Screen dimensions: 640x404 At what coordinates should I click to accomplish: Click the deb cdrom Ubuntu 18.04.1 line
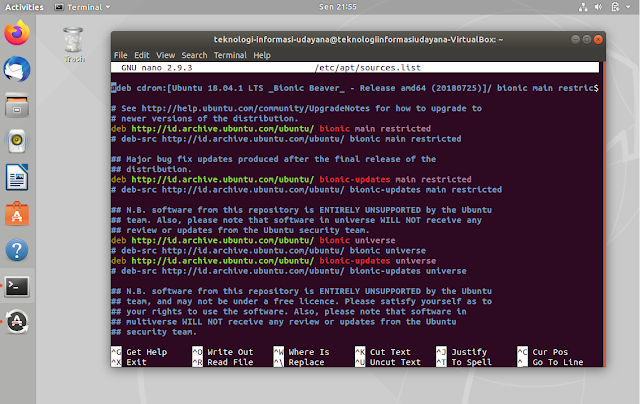355,88
